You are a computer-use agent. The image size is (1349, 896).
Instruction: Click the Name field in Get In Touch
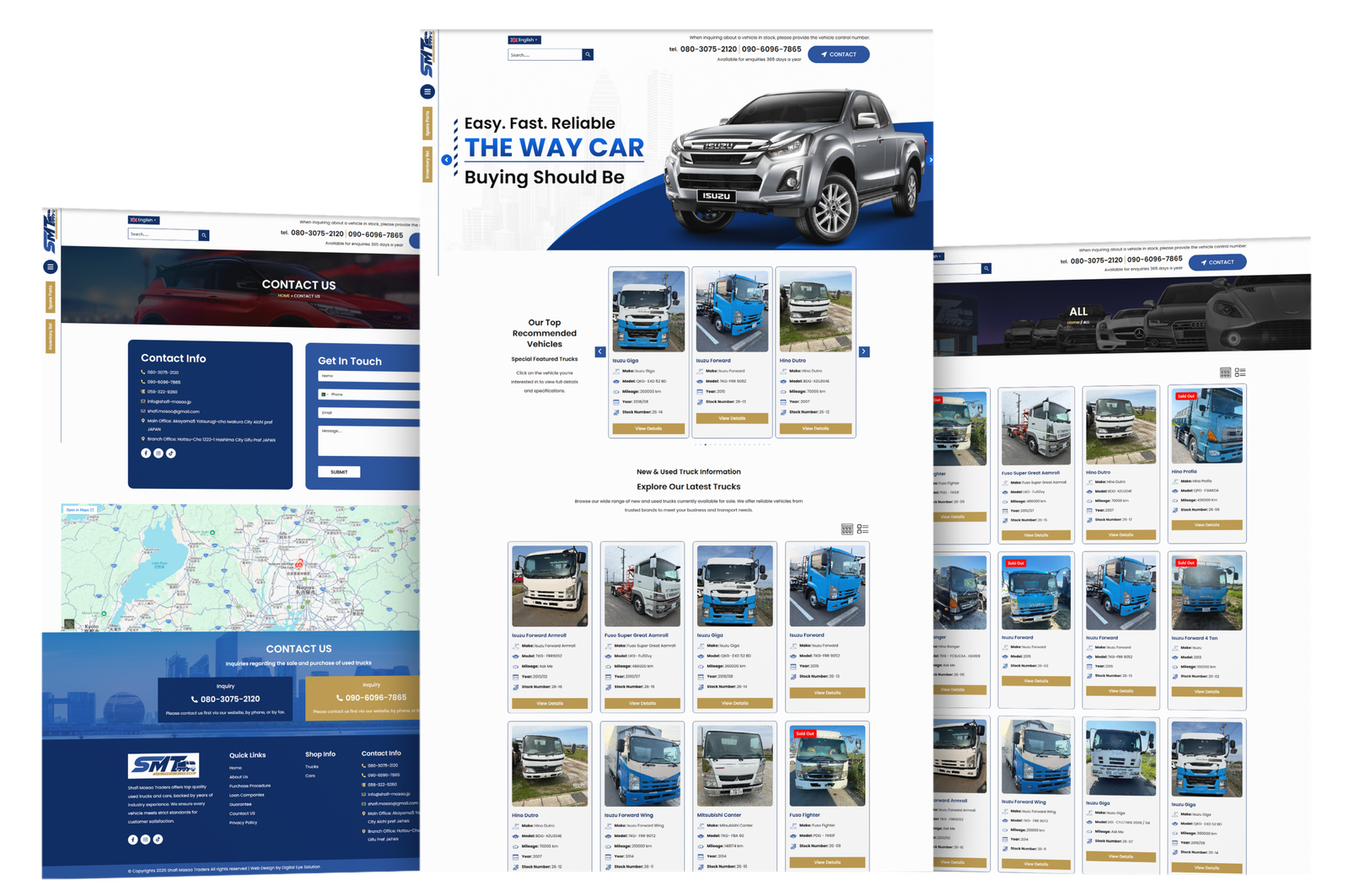[x=368, y=376]
